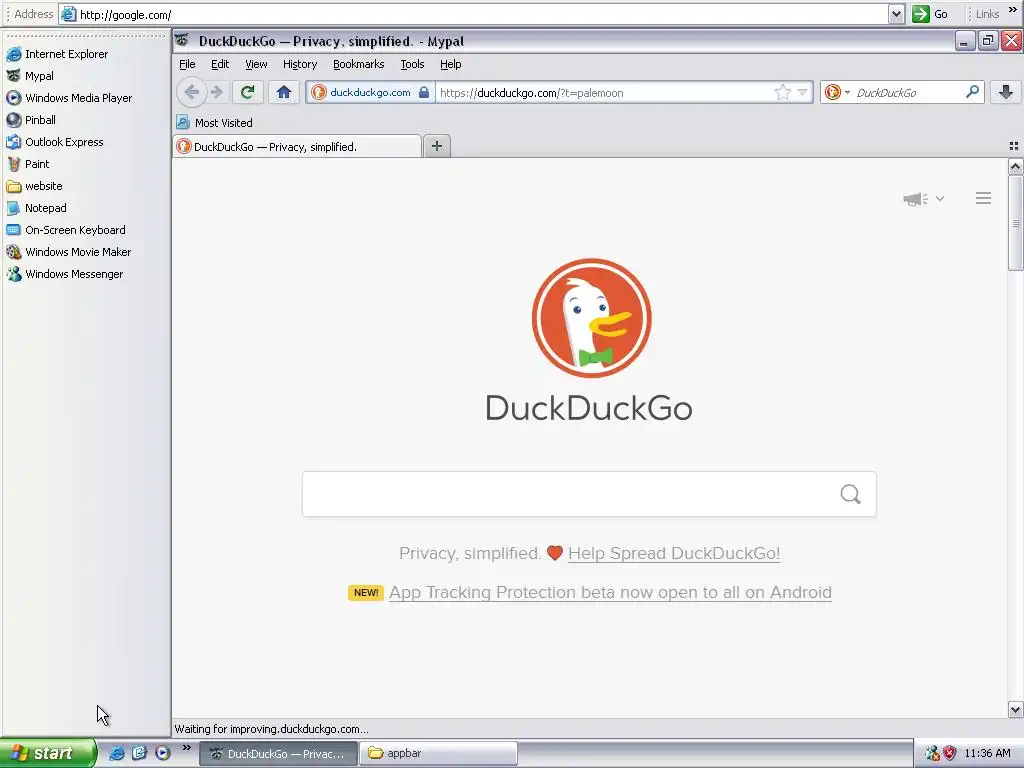This screenshot has width=1024, height=768.
Task: Open the Downloads arrow button in Mypal
Action: tap(1006, 92)
